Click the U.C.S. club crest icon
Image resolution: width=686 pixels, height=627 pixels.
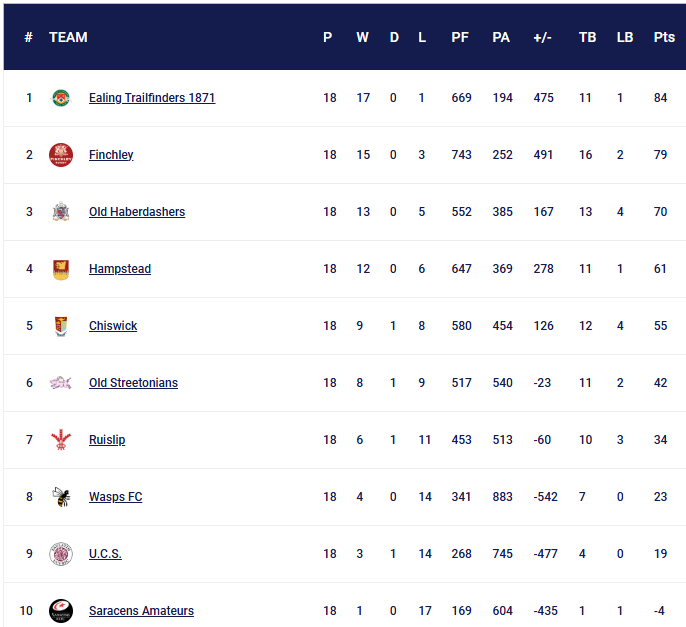tap(61, 554)
